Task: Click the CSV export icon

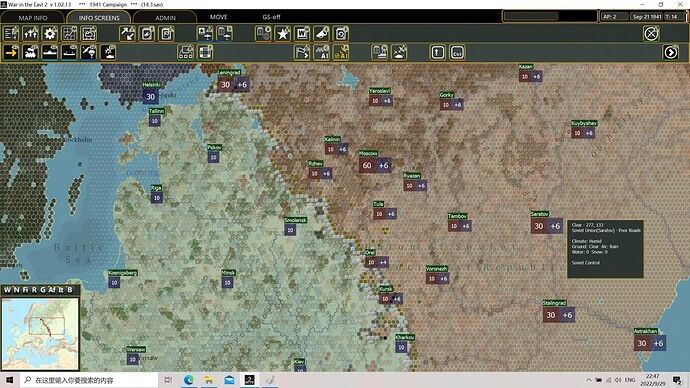Action: click(x=457, y=53)
